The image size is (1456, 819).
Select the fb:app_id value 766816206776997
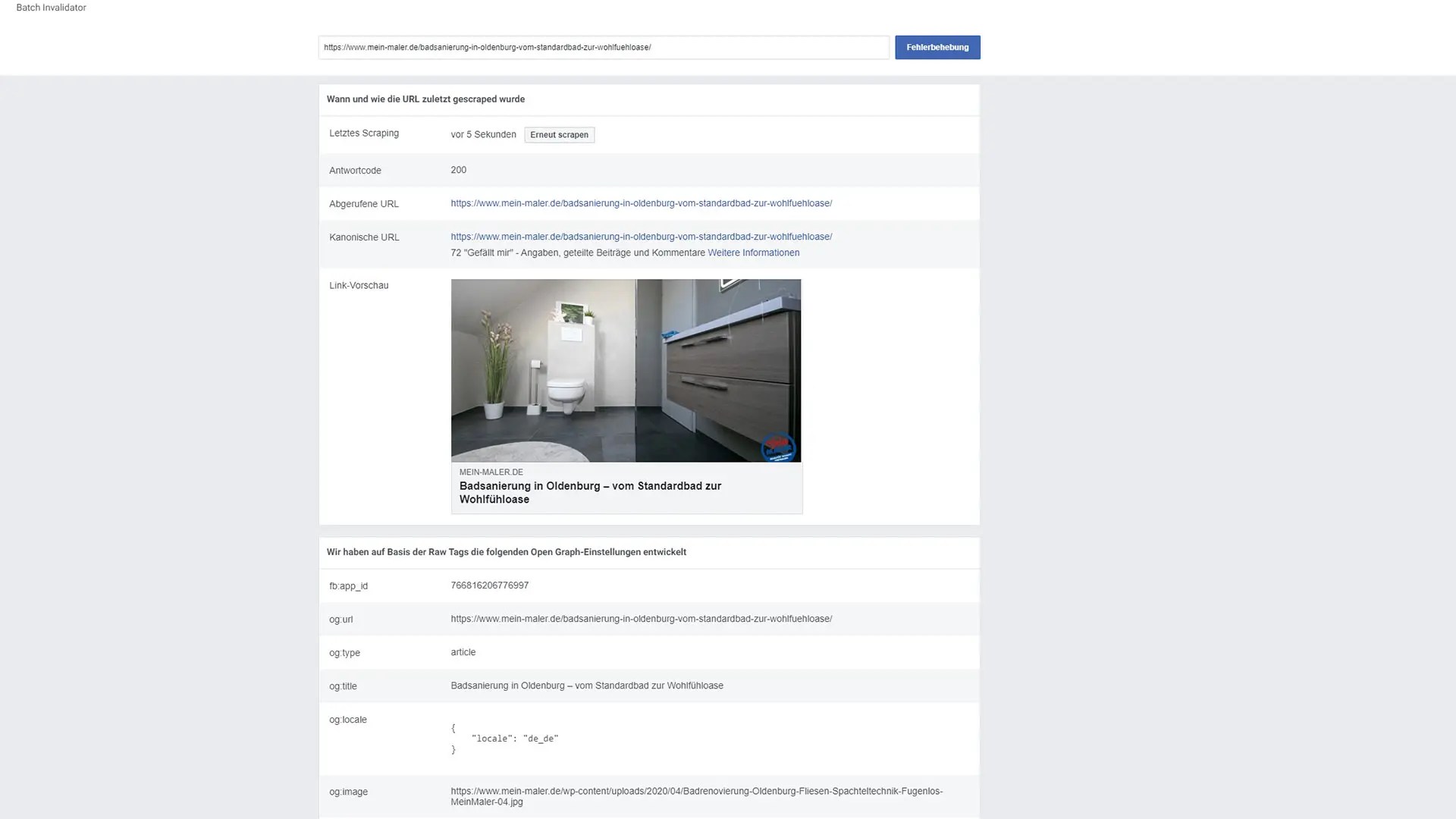point(489,585)
